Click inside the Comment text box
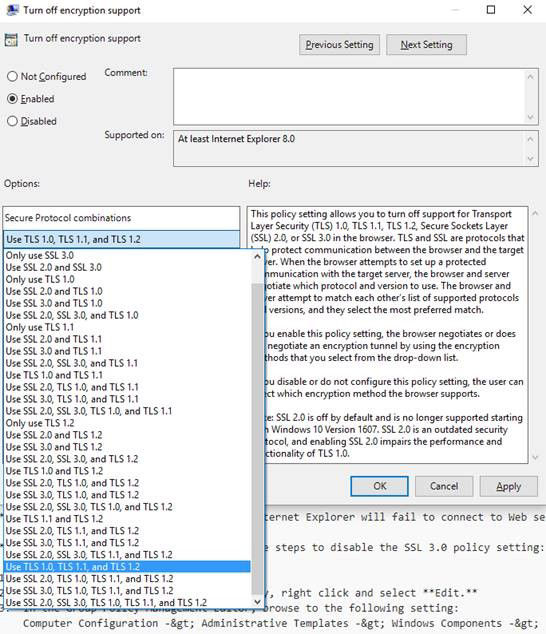 [349, 97]
